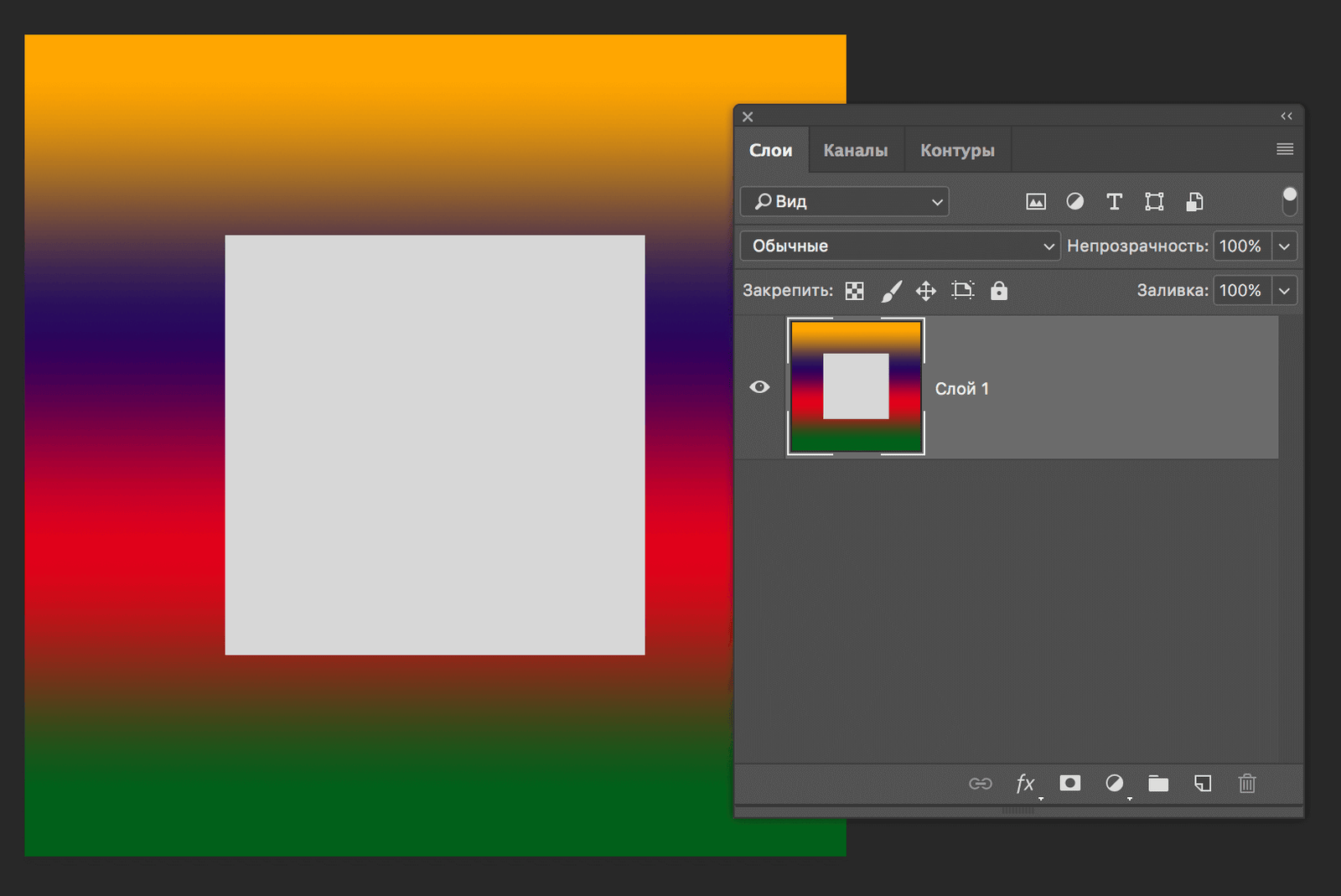Open the Контуры tab
This screenshot has height=896, width=1341.
click(x=957, y=149)
